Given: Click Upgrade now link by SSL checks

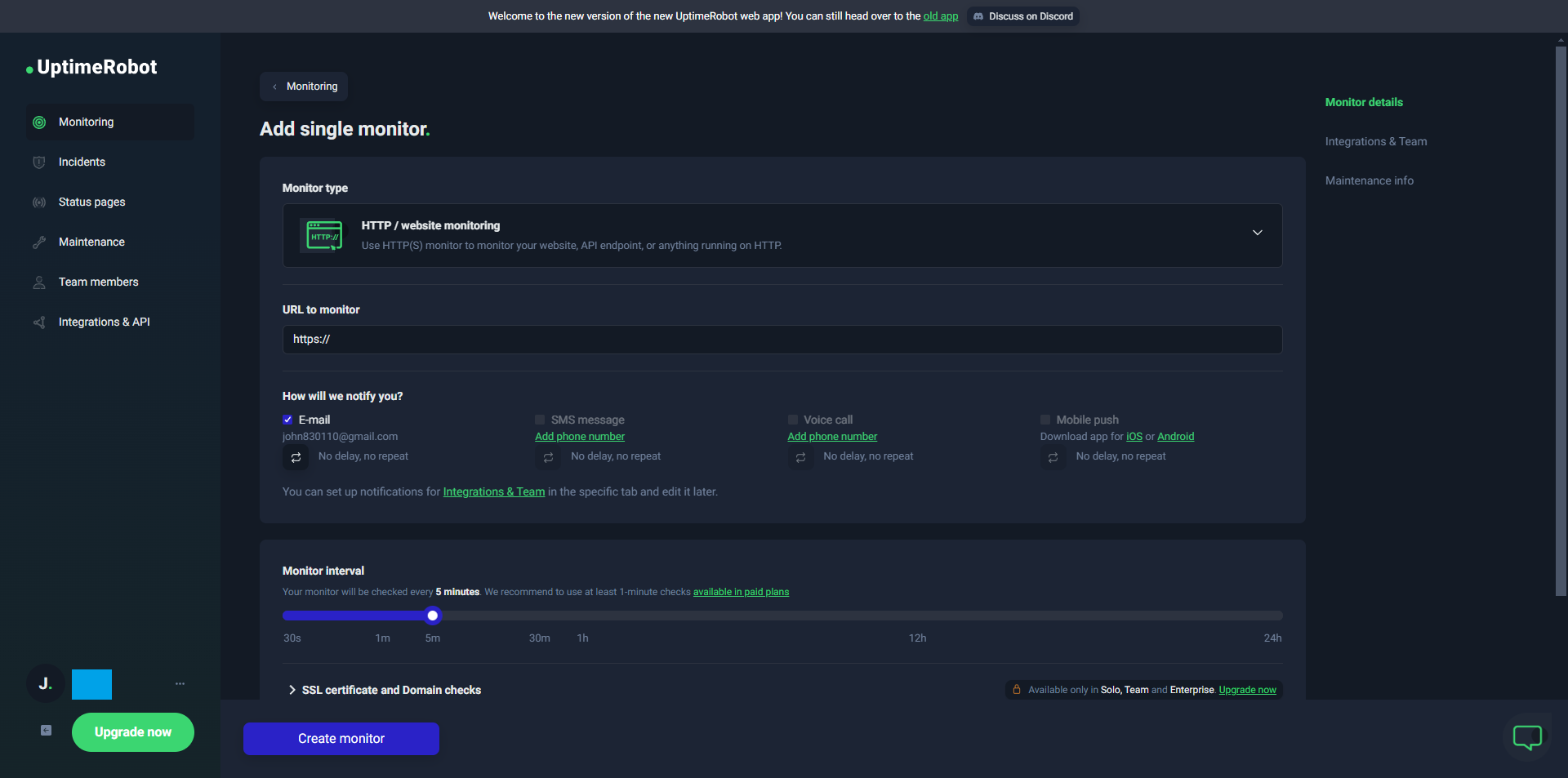Looking at the screenshot, I should tap(1247, 690).
